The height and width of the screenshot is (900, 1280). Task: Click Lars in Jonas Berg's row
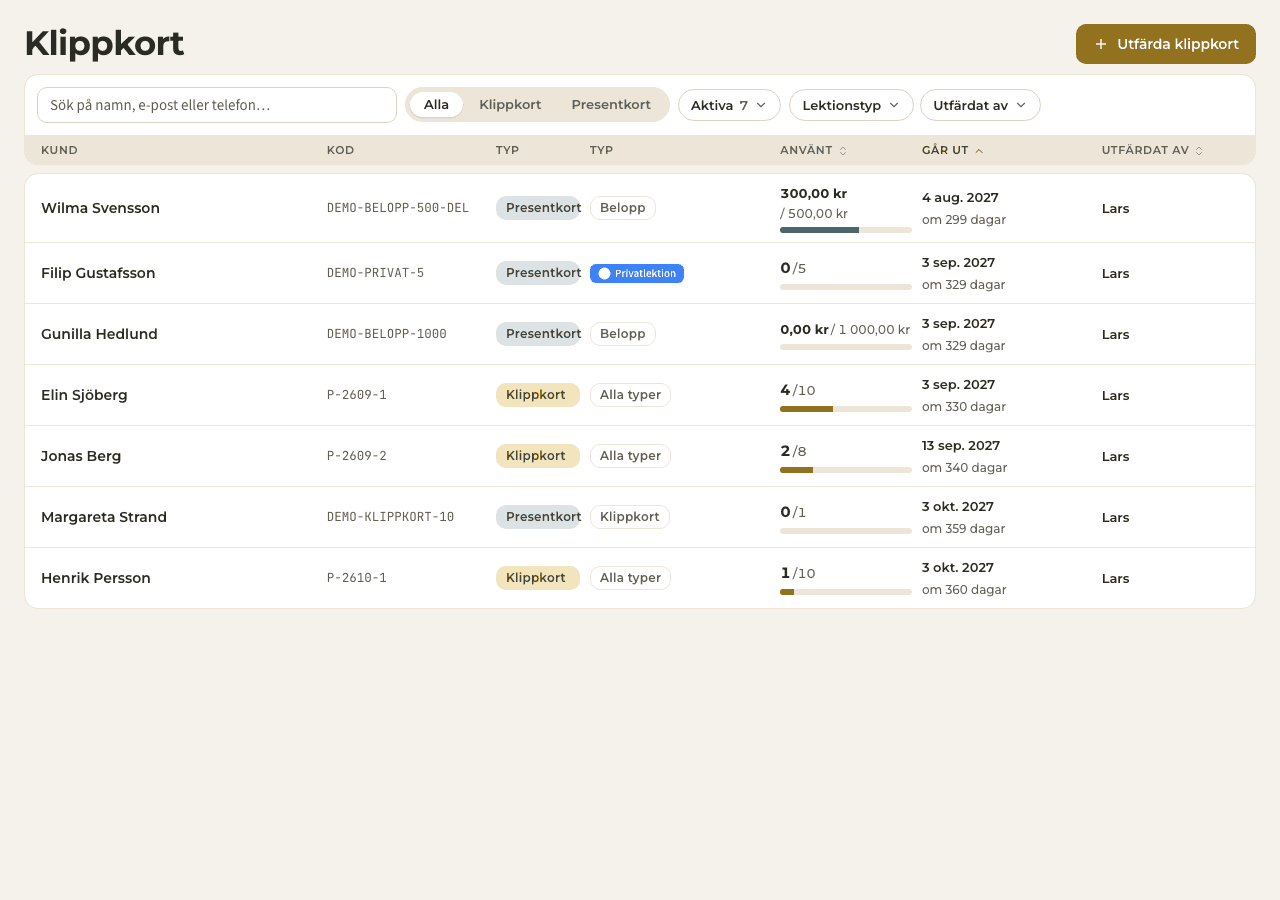pyautogui.click(x=1116, y=456)
